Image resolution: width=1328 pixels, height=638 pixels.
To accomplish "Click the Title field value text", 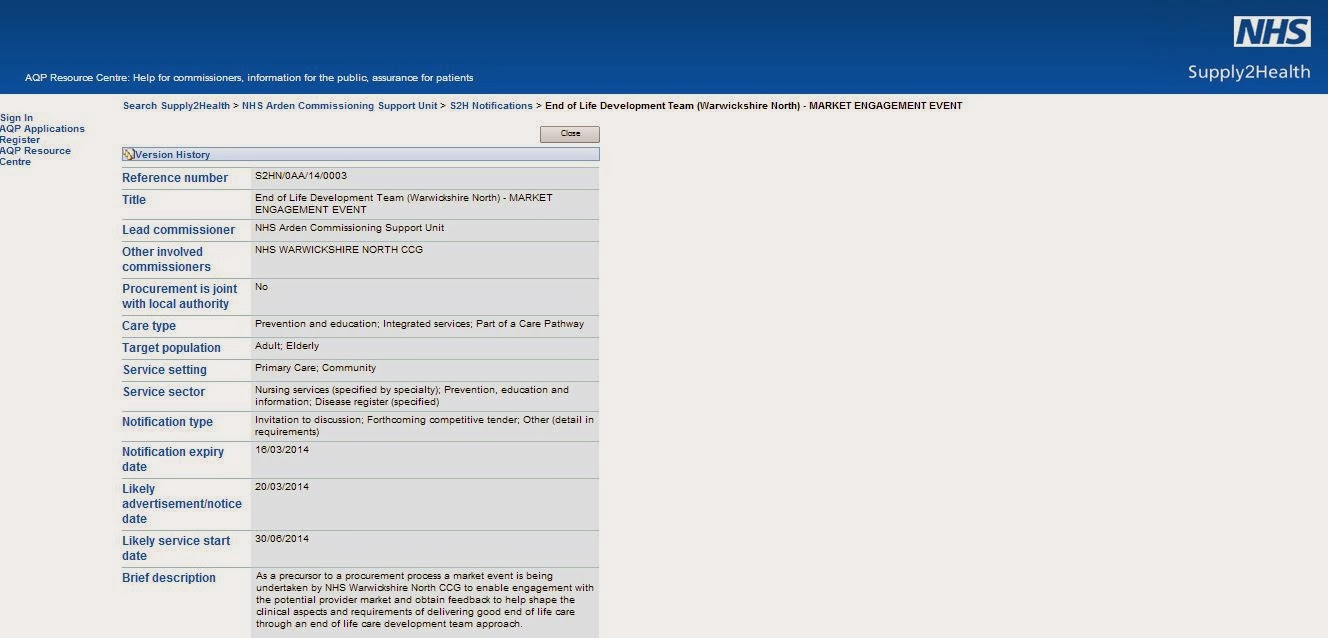I will [404, 204].
